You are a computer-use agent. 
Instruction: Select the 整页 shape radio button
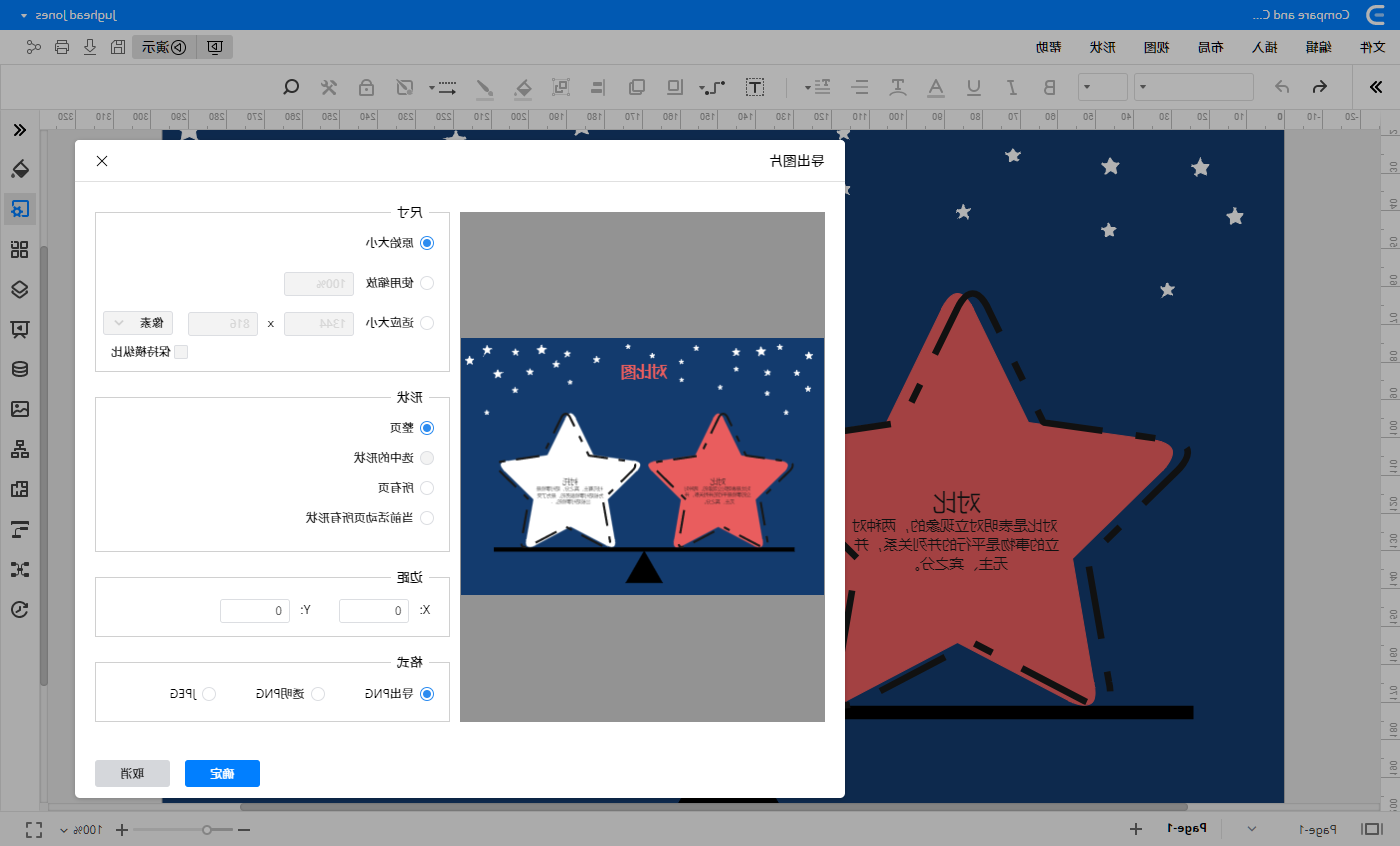[x=427, y=427]
